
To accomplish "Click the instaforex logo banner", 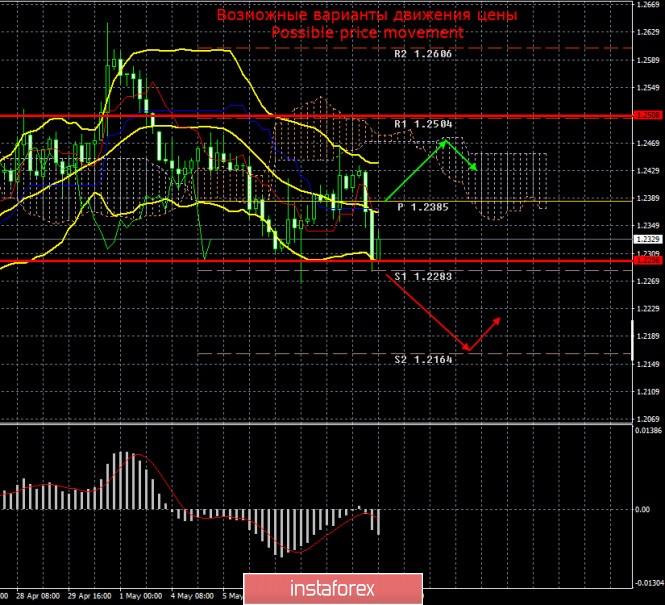I will tap(333, 588).
